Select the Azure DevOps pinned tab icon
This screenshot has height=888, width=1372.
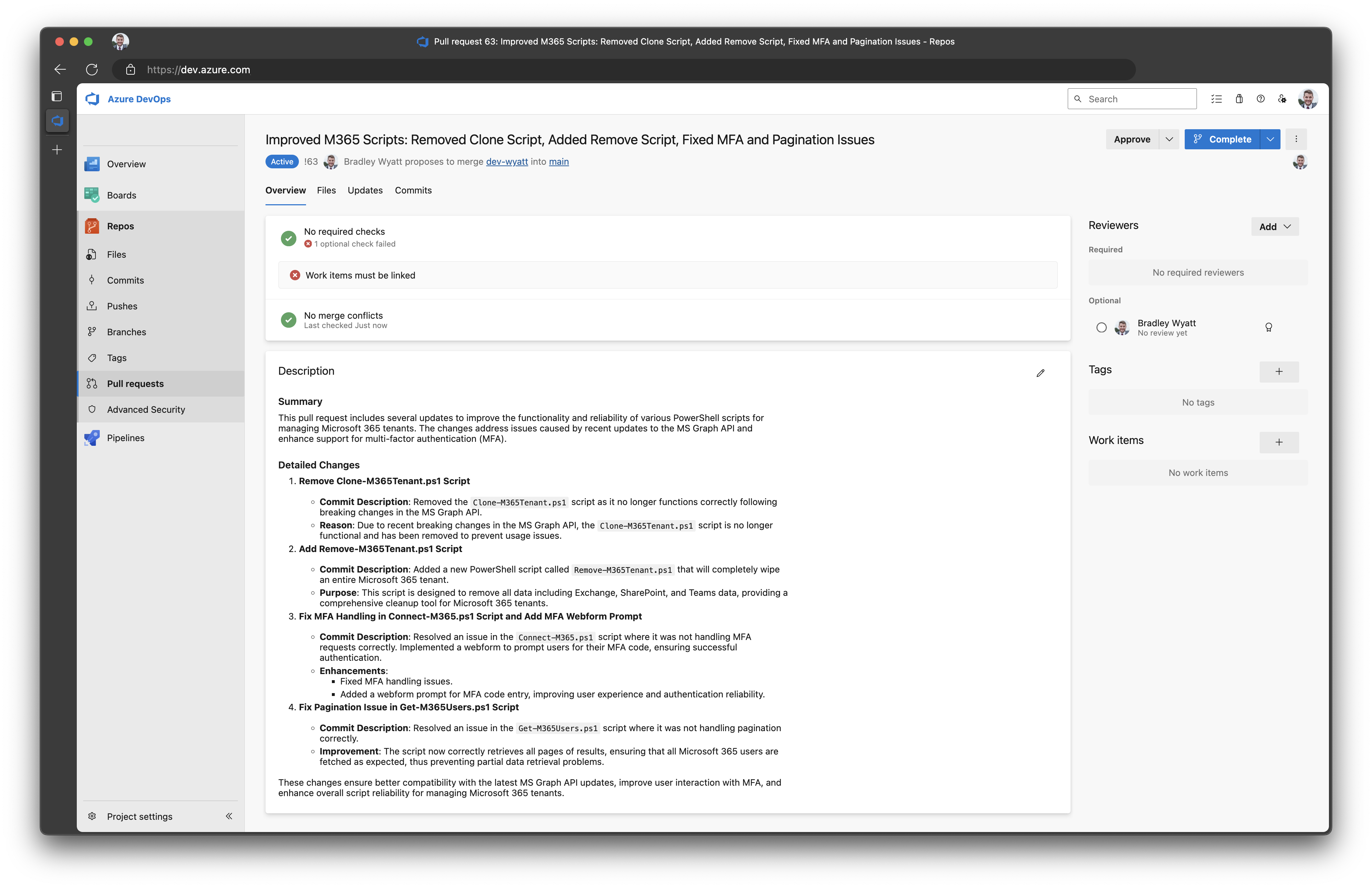[56, 121]
